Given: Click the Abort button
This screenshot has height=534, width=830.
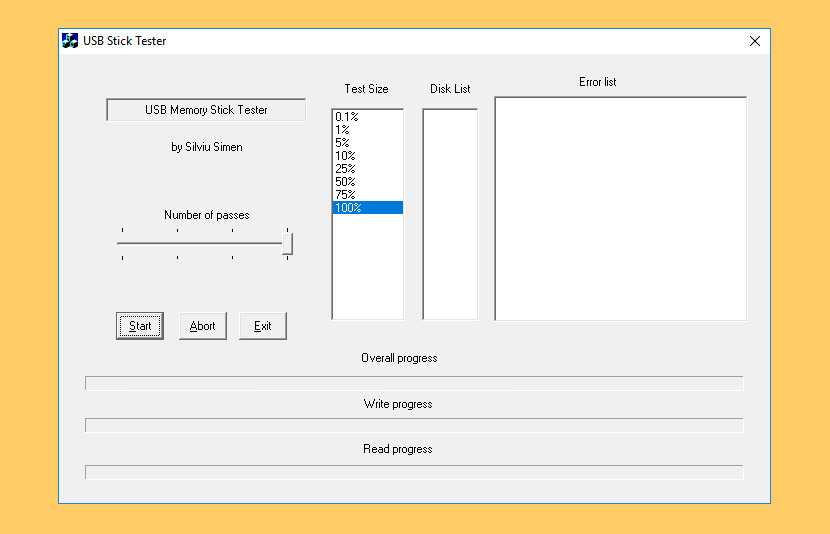Looking at the screenshot, I should click(x=203, y=326).
